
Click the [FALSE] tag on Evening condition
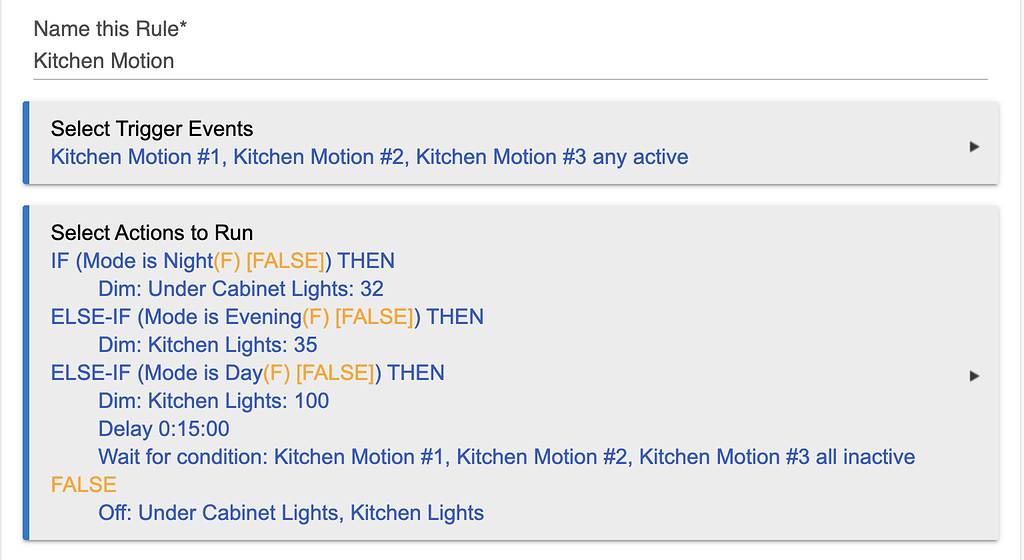click(x=374, y=317)
